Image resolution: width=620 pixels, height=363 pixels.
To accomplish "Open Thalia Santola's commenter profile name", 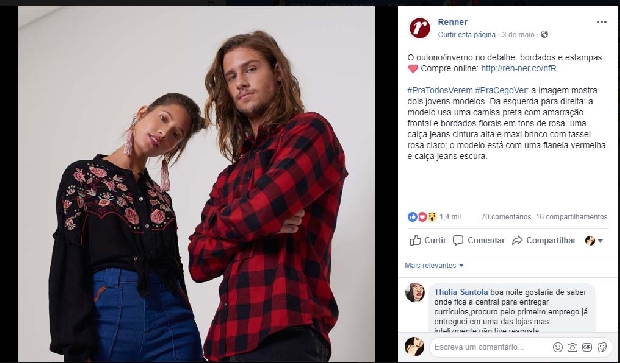I will coord(461,293).
